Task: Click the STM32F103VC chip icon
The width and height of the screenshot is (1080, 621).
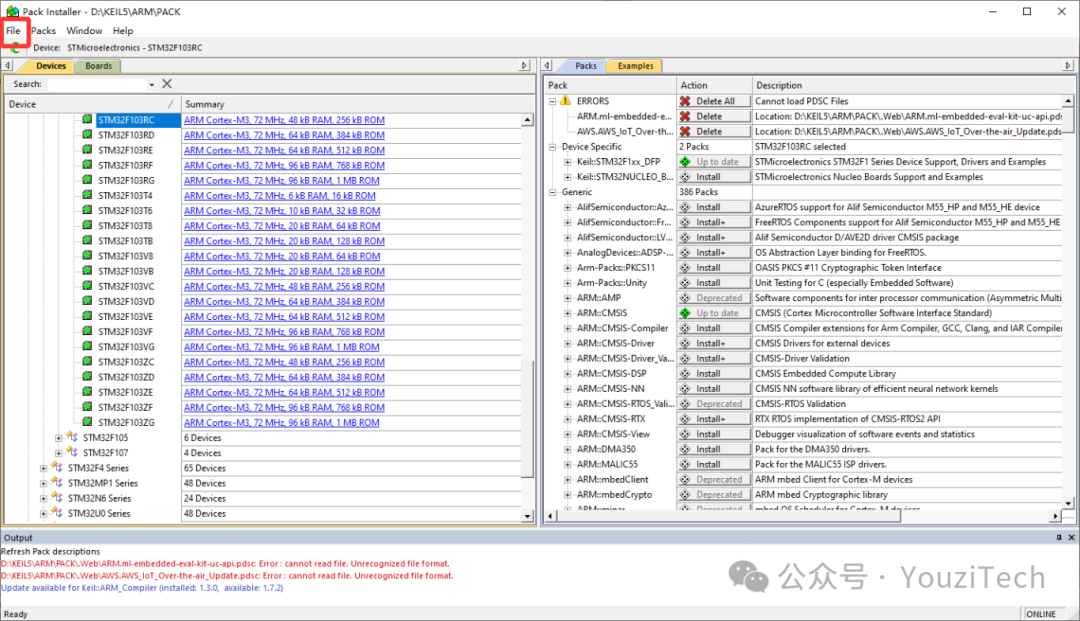Action: tap(87, 286)
